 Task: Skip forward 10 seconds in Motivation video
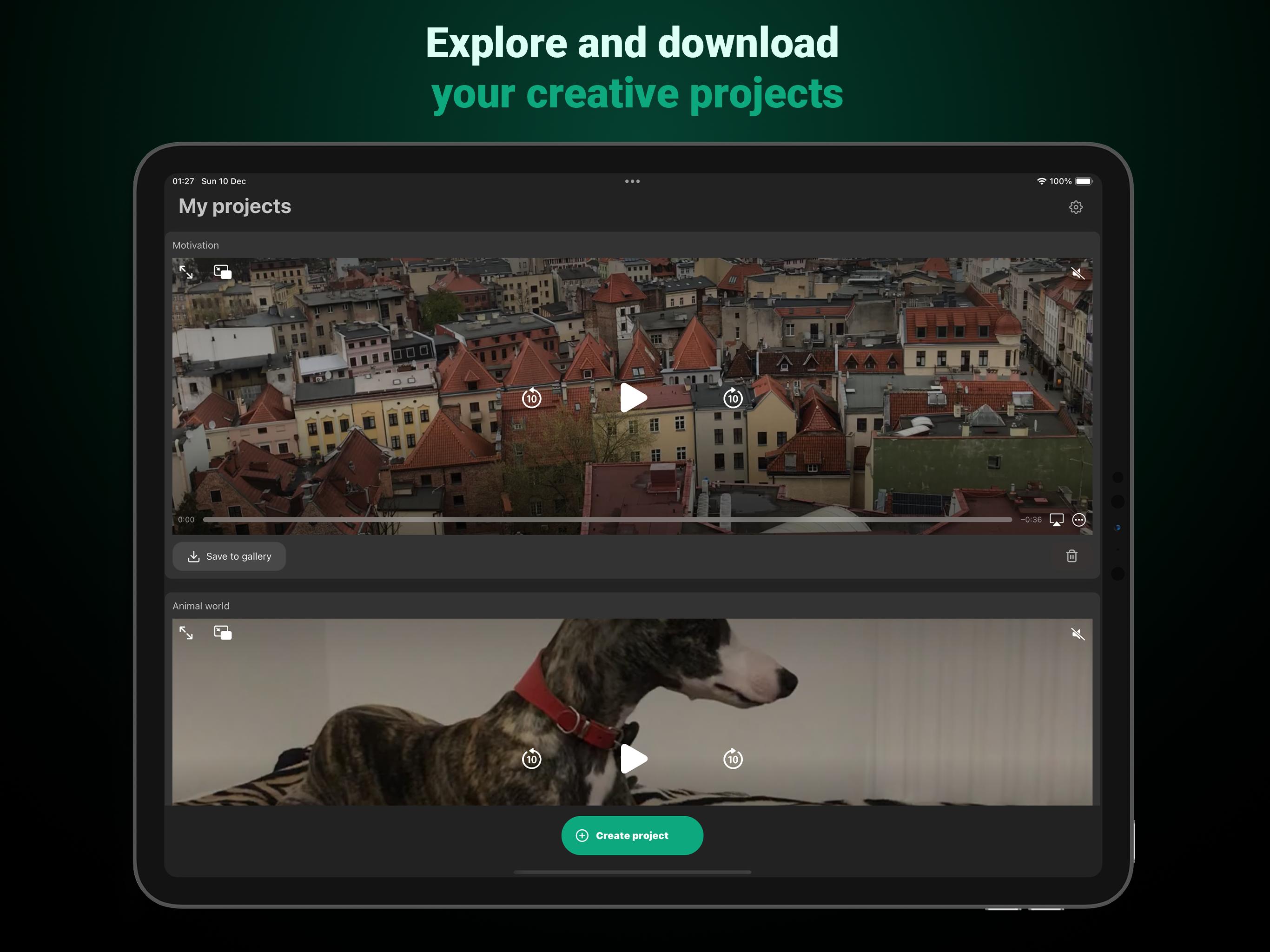click(733, 397)
